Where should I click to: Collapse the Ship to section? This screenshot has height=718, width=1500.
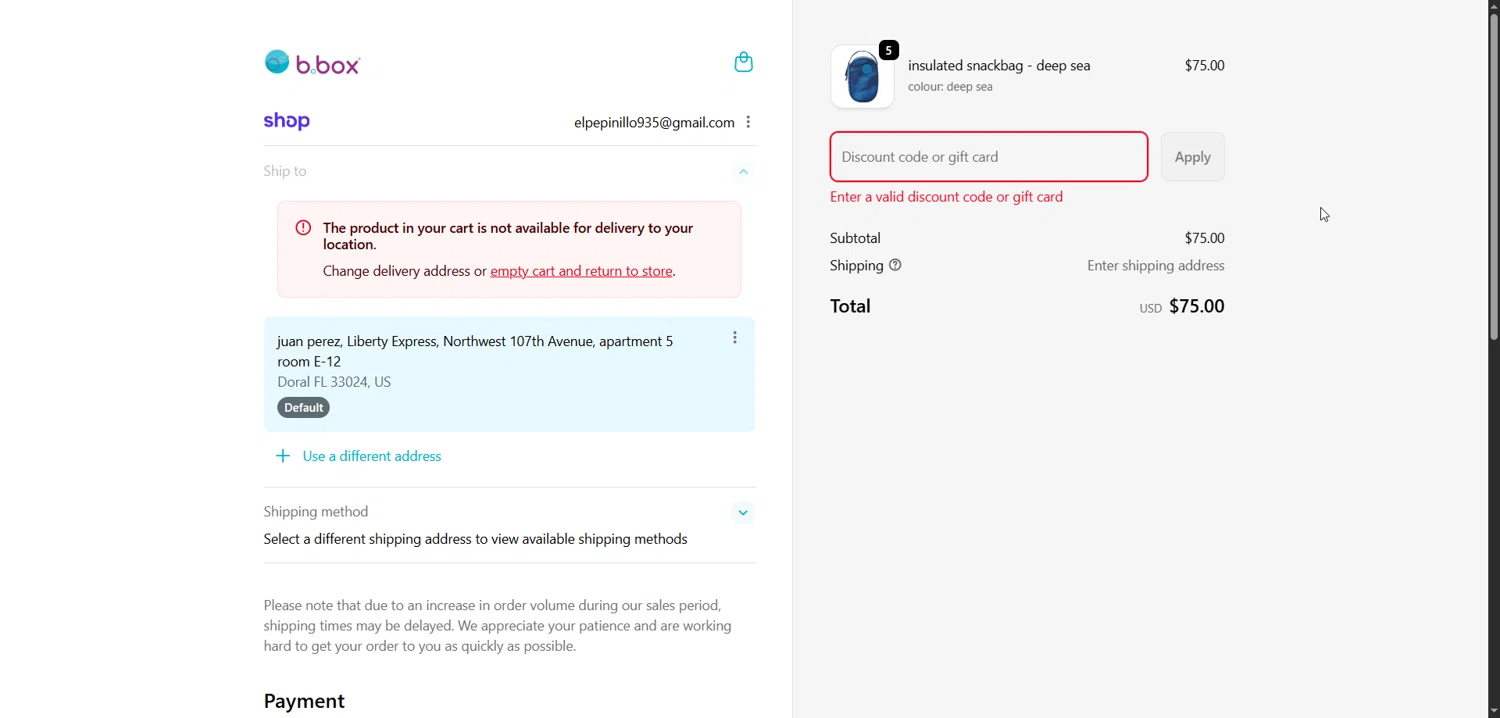click(743, 172)
